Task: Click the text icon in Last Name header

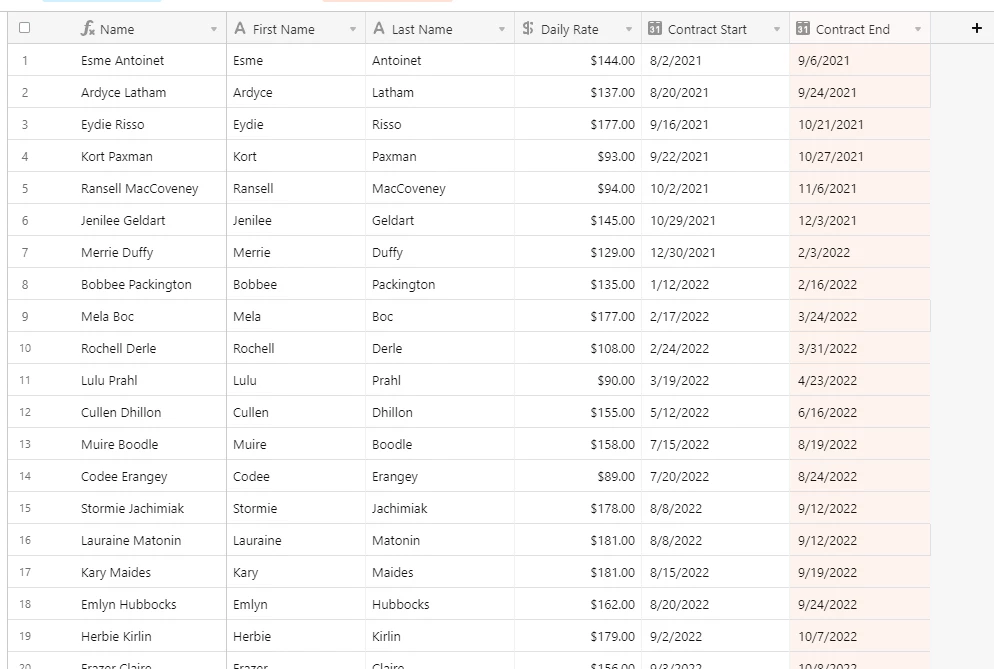Action: pos(378,29)
